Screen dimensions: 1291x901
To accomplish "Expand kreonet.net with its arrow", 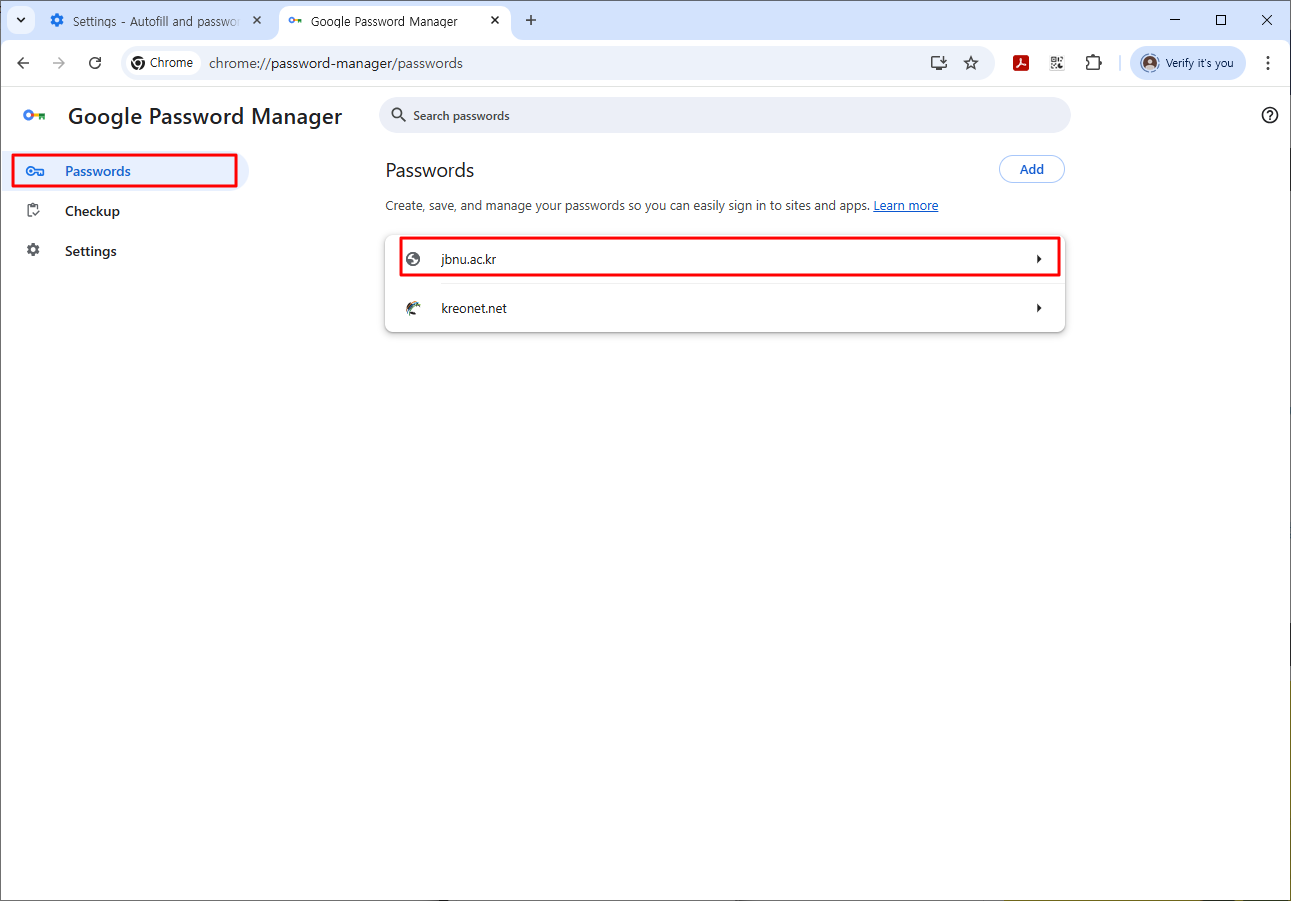I will 1039,308.
